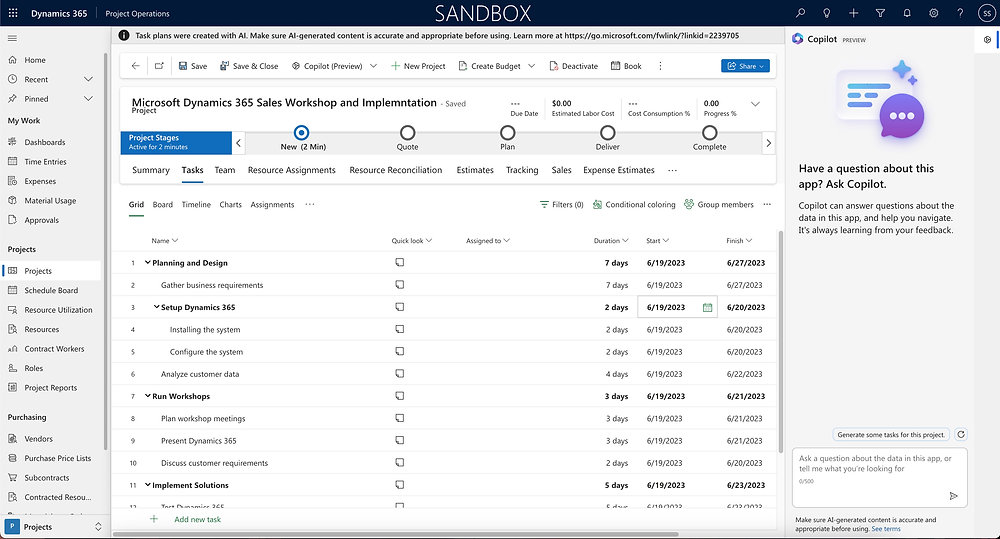The height and width of the screenshot is (539, 1000).
Task: Select the New stage circle
Action: tap(301, 133)
